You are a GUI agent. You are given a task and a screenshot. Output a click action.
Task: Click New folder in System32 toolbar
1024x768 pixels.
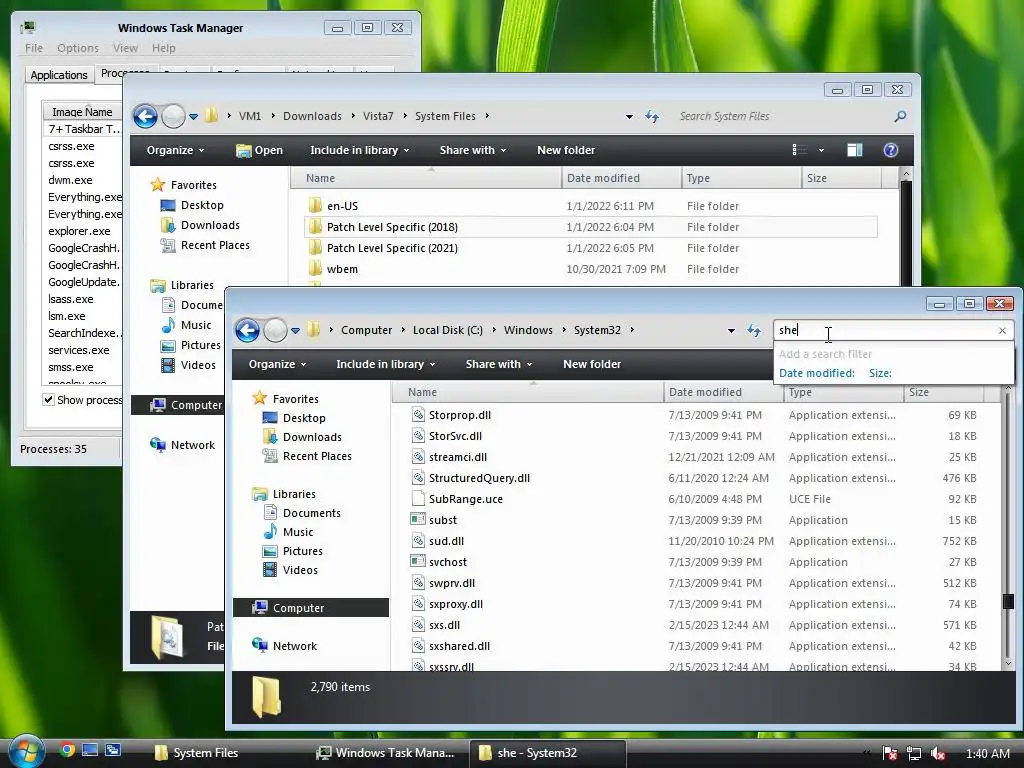point(592,364)
